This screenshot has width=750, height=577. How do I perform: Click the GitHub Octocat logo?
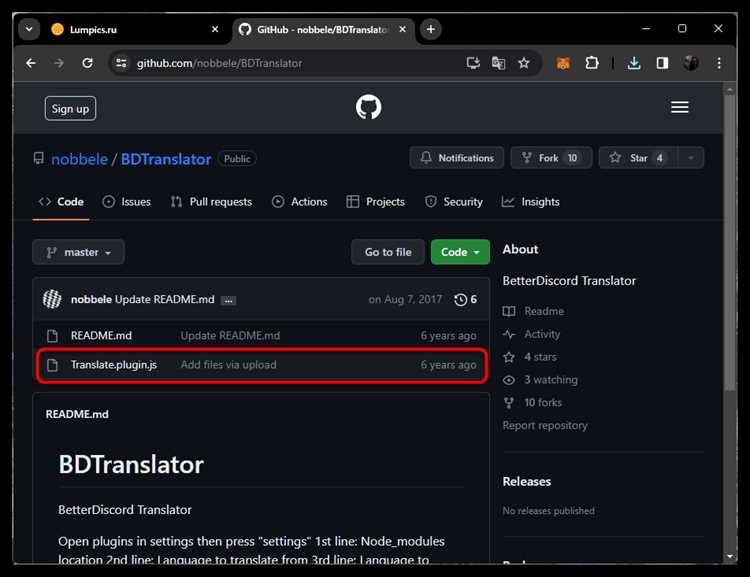368,107
